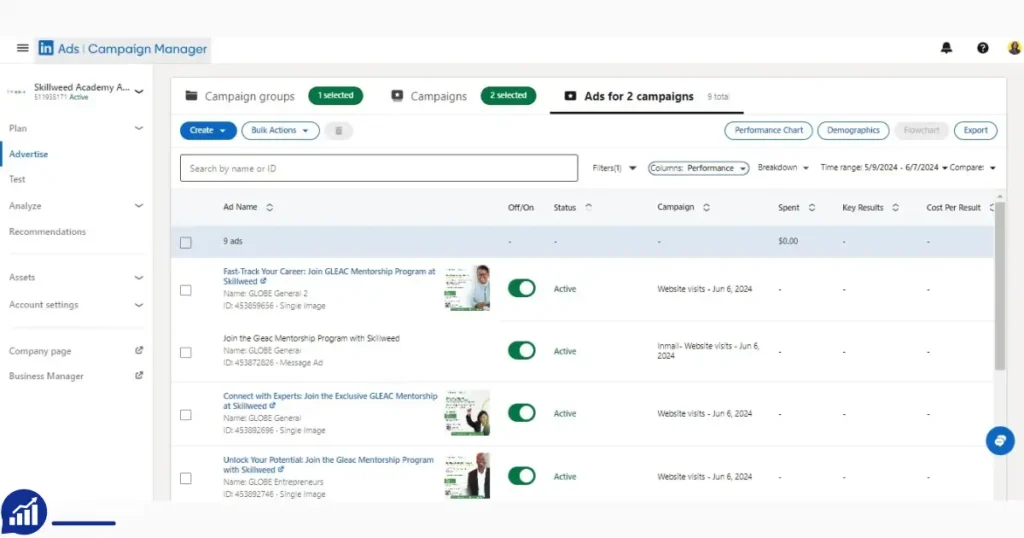1024x538 pixels.
Task: Click the Export button
Action: [975, 131]
